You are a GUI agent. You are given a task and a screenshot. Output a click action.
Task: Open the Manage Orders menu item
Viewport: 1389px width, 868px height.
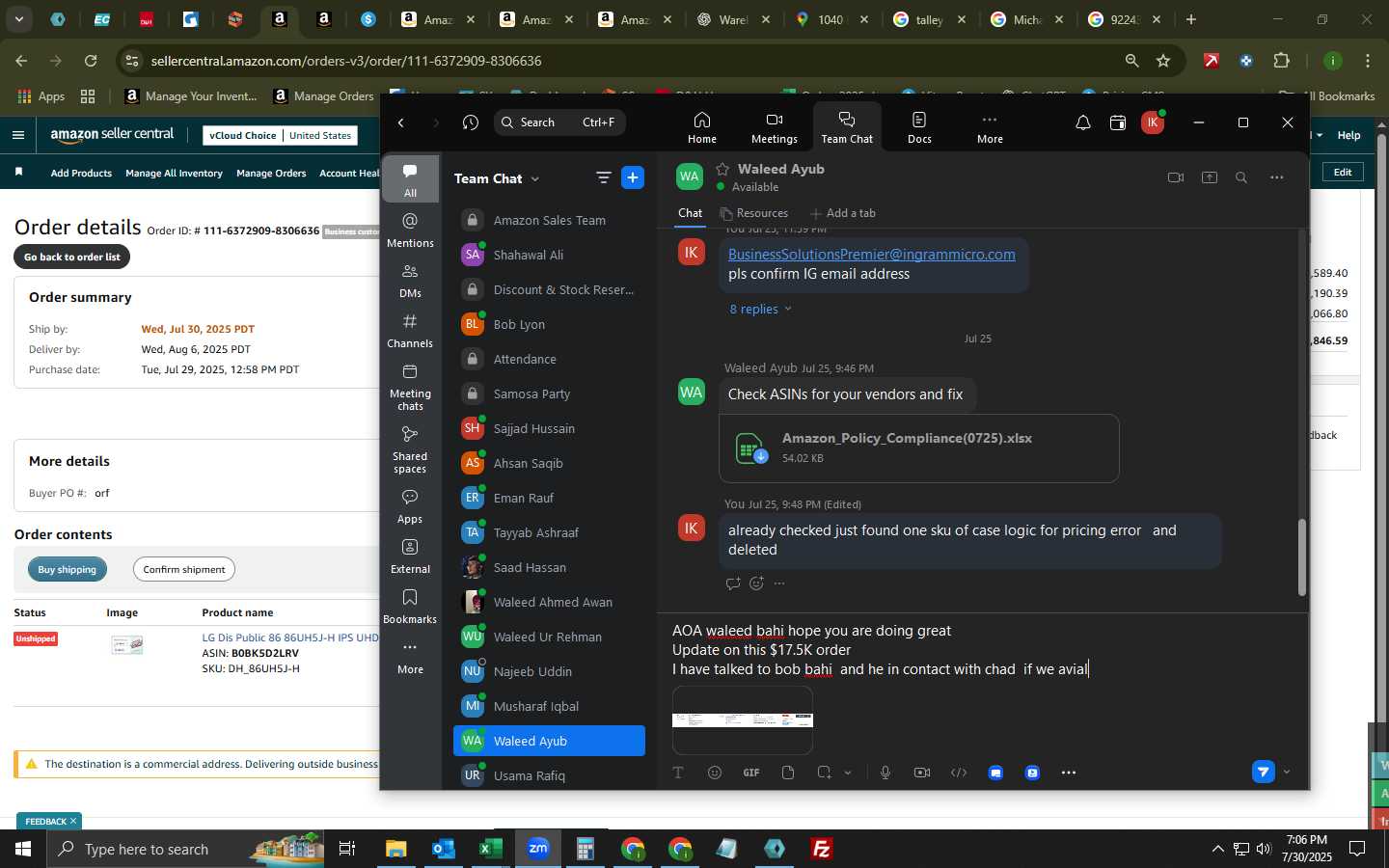[x=271, y=174]
